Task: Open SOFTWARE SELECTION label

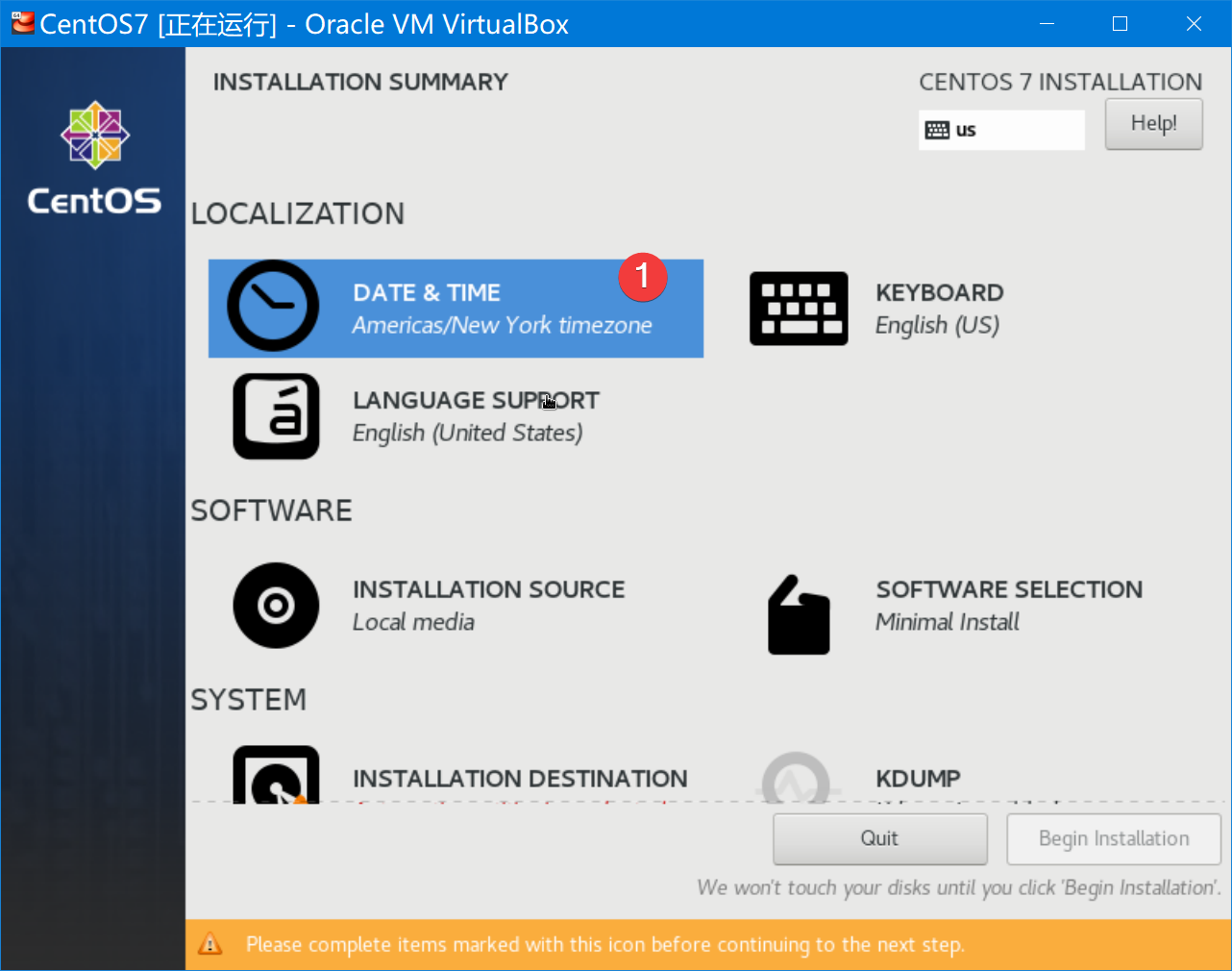Action: coord(1009,589)
